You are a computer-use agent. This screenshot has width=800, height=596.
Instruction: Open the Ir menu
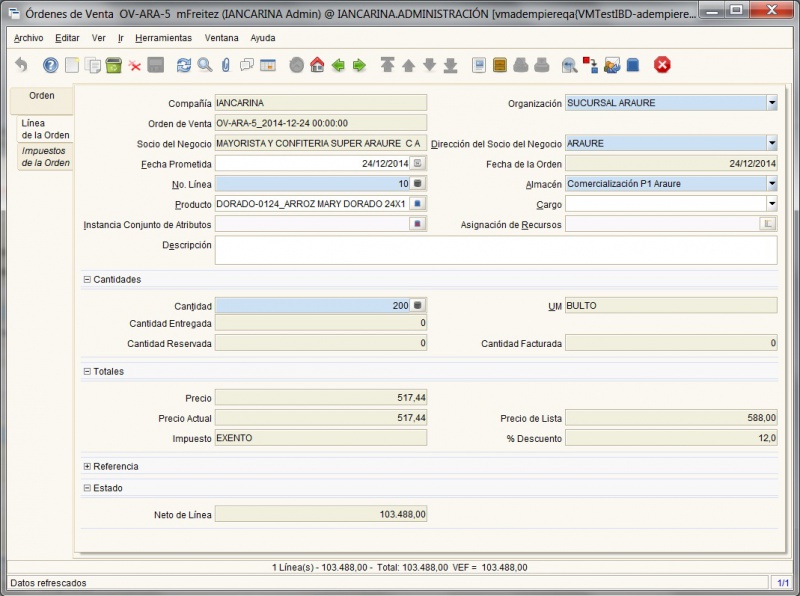click(121, 38)
